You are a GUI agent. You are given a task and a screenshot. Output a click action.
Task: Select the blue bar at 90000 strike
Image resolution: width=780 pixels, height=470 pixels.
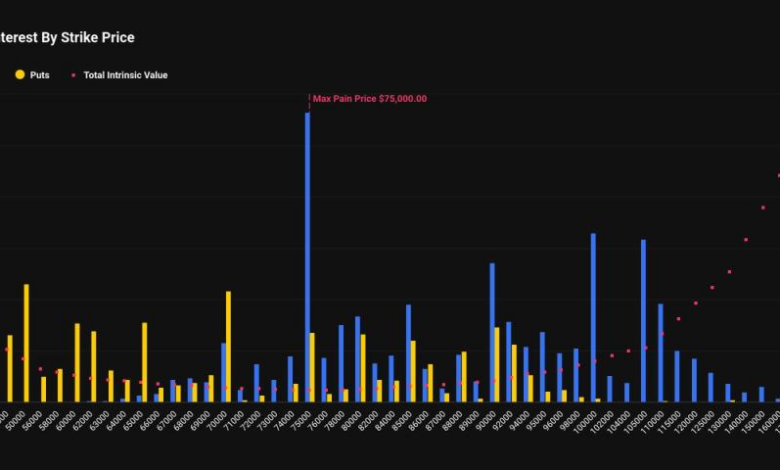click(492, 332)
